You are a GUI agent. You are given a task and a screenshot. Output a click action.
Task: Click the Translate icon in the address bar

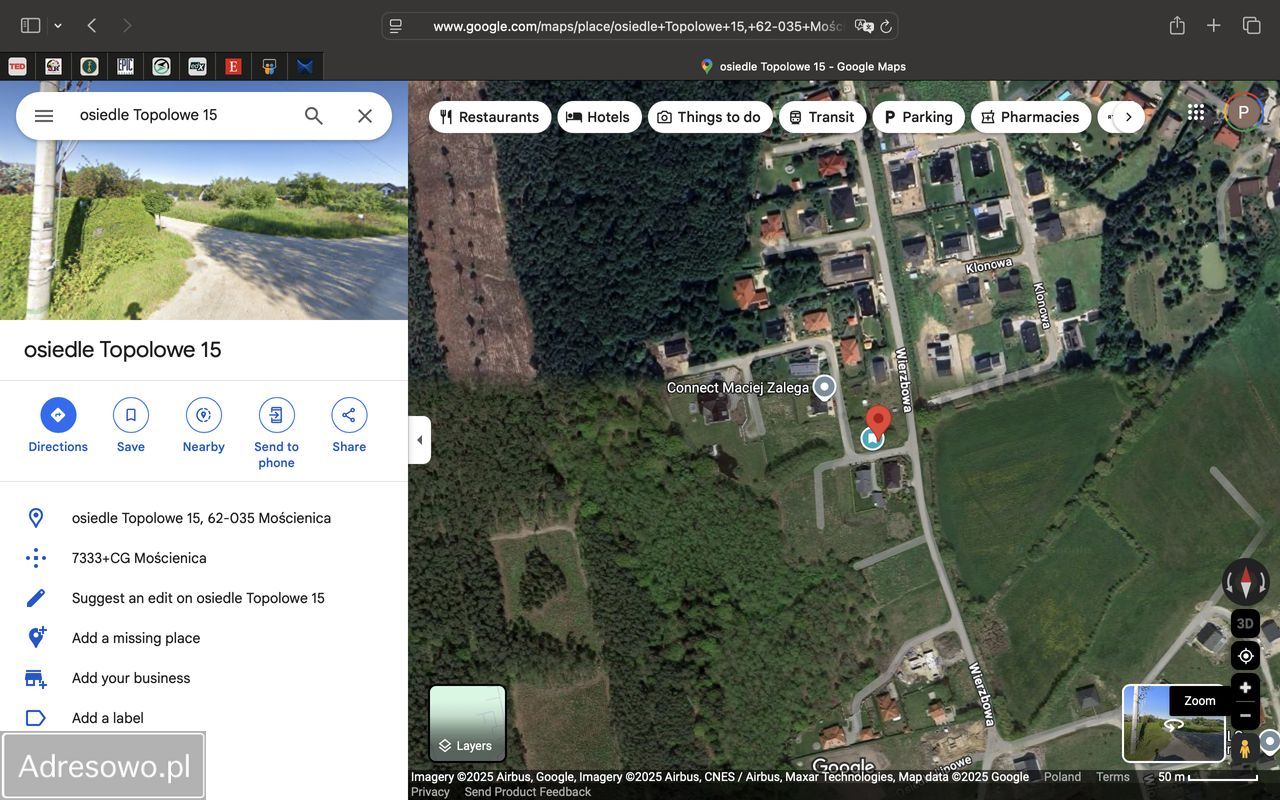click(x=864, y=26)
